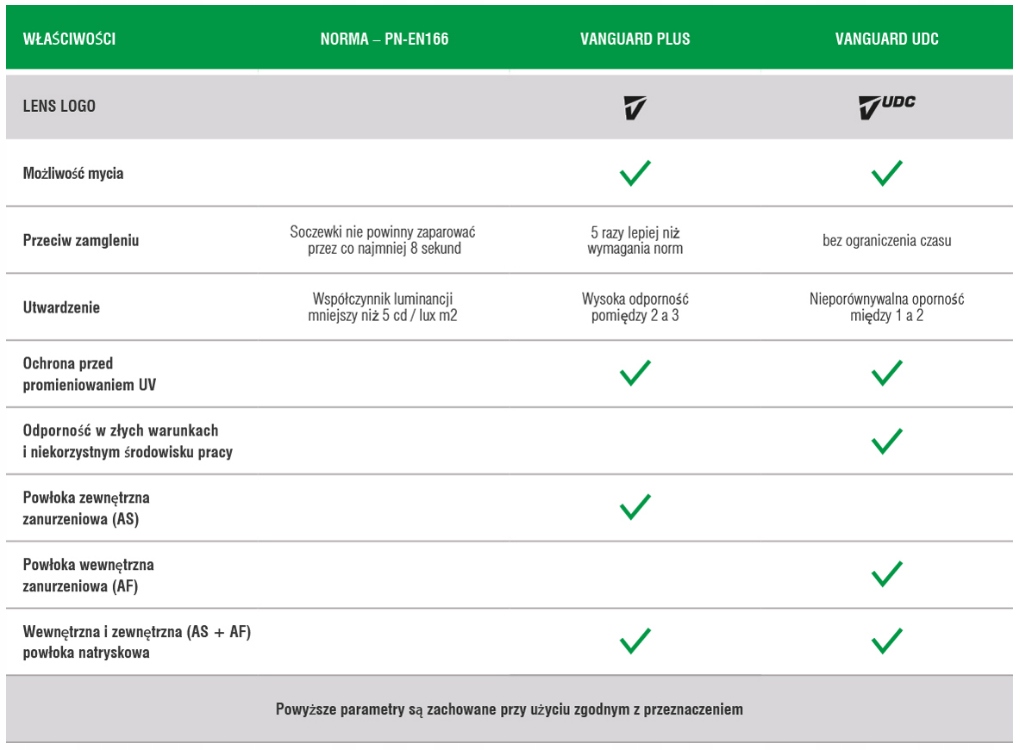Click the 'bez ograniczenia czasu' cell text
This screenshot has height=750, width=1020.
pyautogui.click(x=887, y=241)
